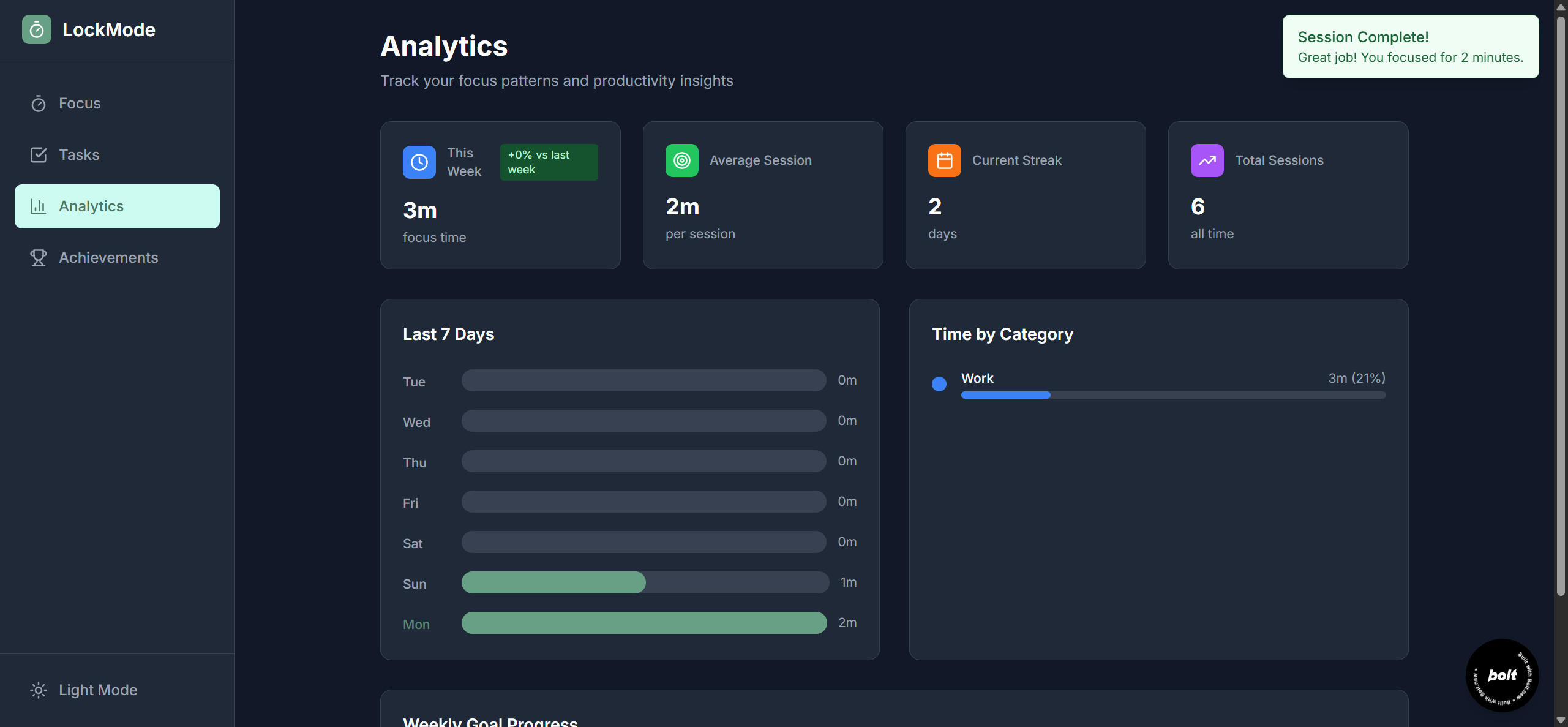The height and width of the screenshot is (727, 1568).
Task: Click the blue Work category color dot
Action: point(939,384)
